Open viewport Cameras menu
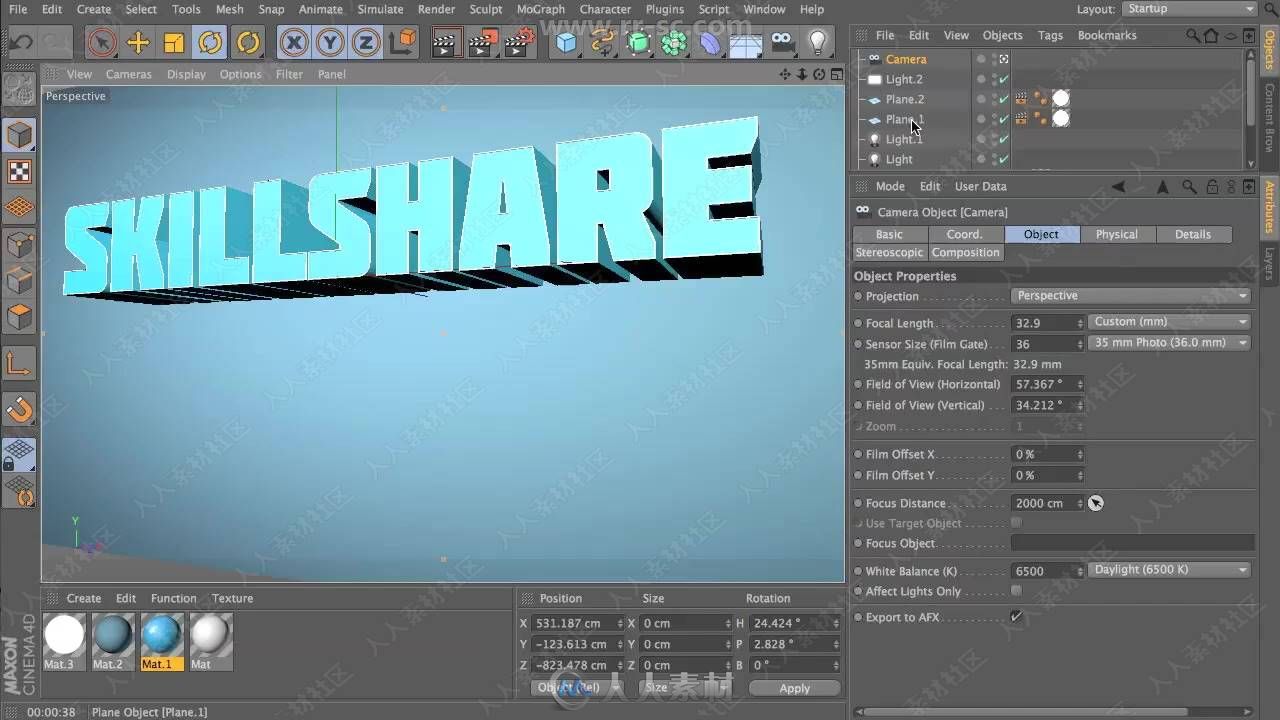 click(129, 74)
